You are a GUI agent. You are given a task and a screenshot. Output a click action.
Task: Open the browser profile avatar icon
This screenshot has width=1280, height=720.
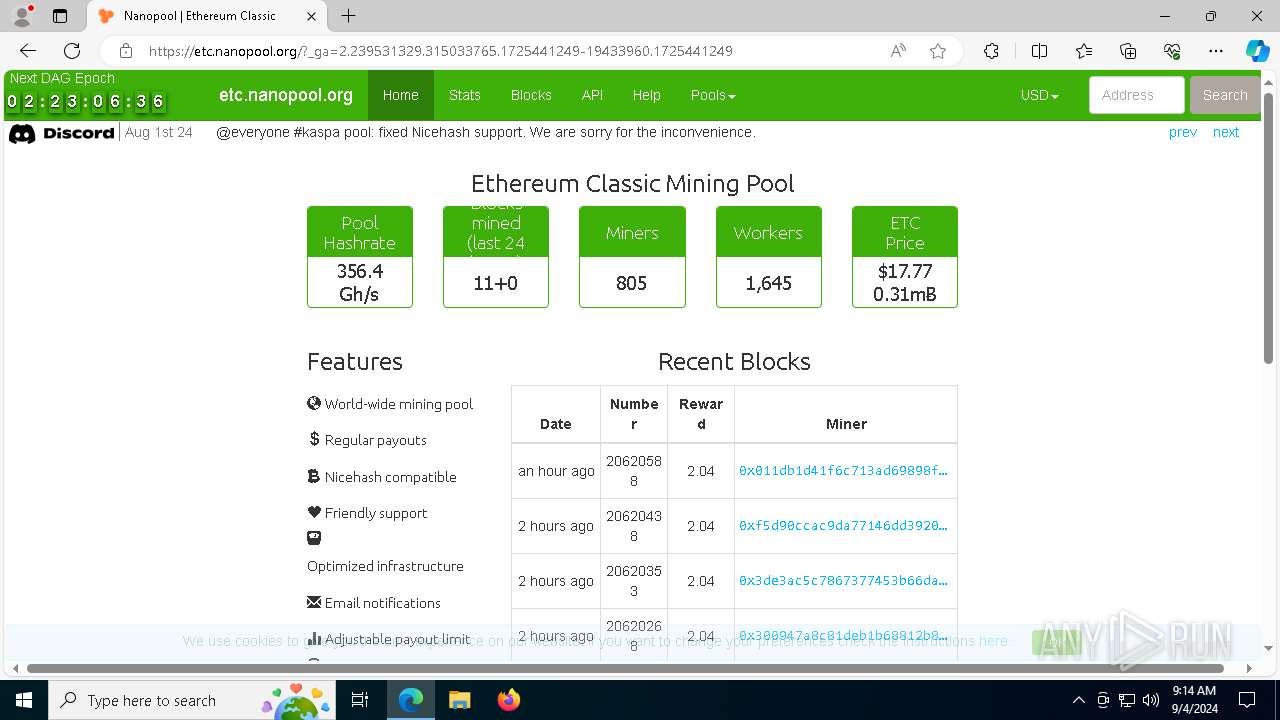coord(22,16)
